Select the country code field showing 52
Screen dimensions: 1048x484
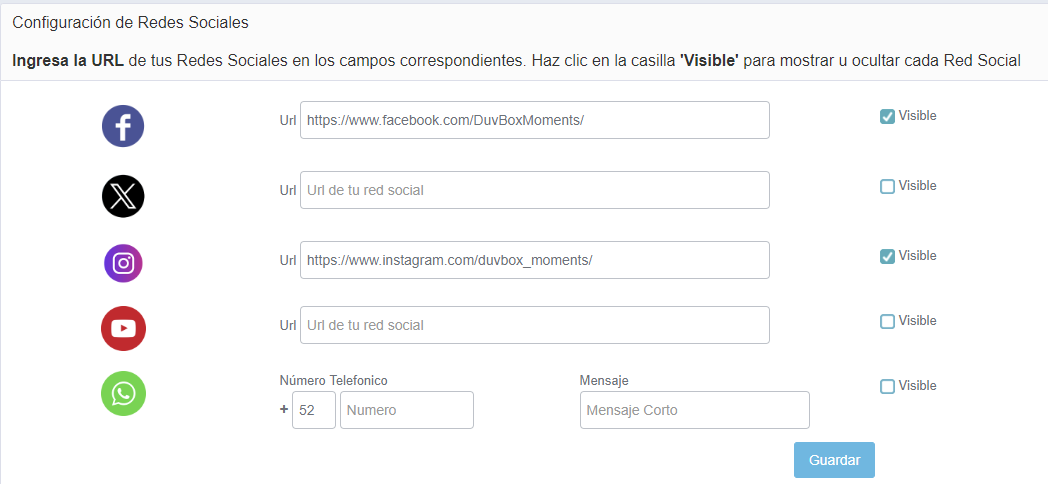pos(313,410)
